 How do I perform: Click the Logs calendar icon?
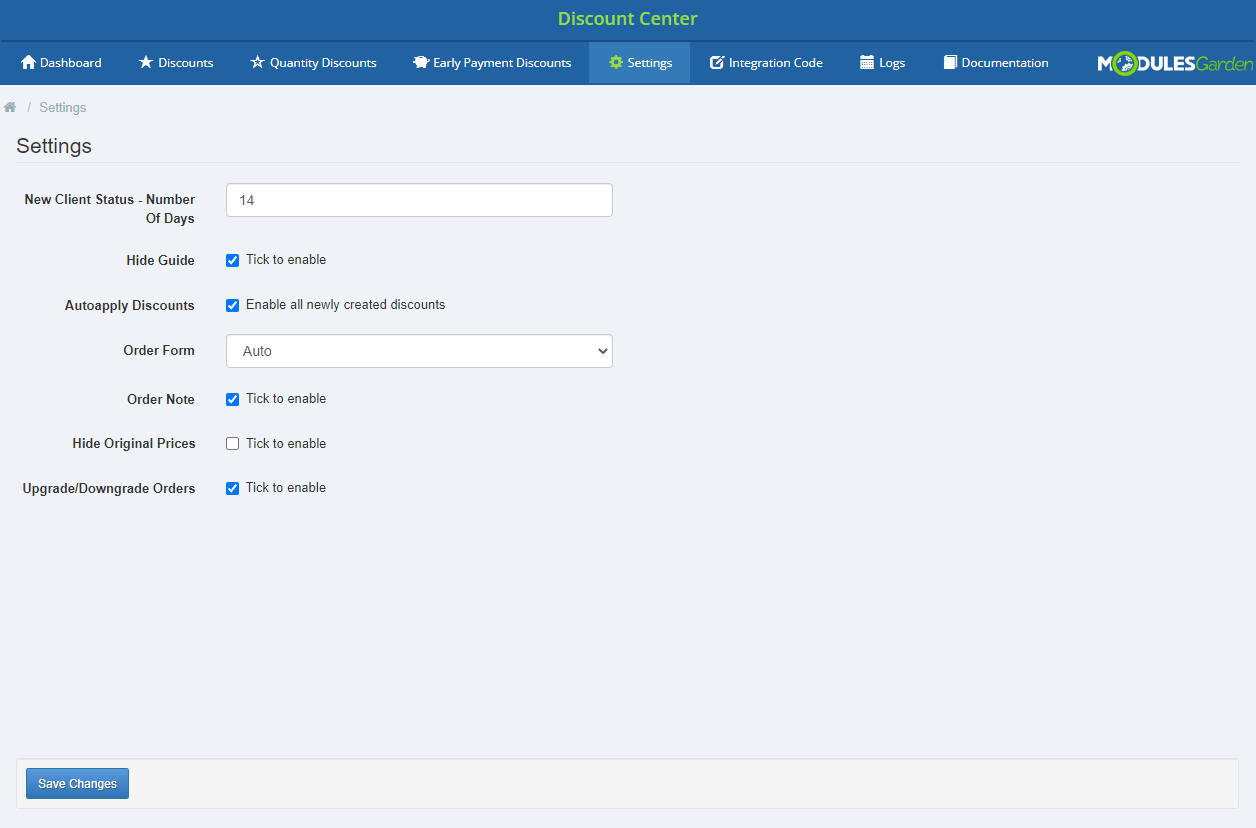[x=867, y=63]
